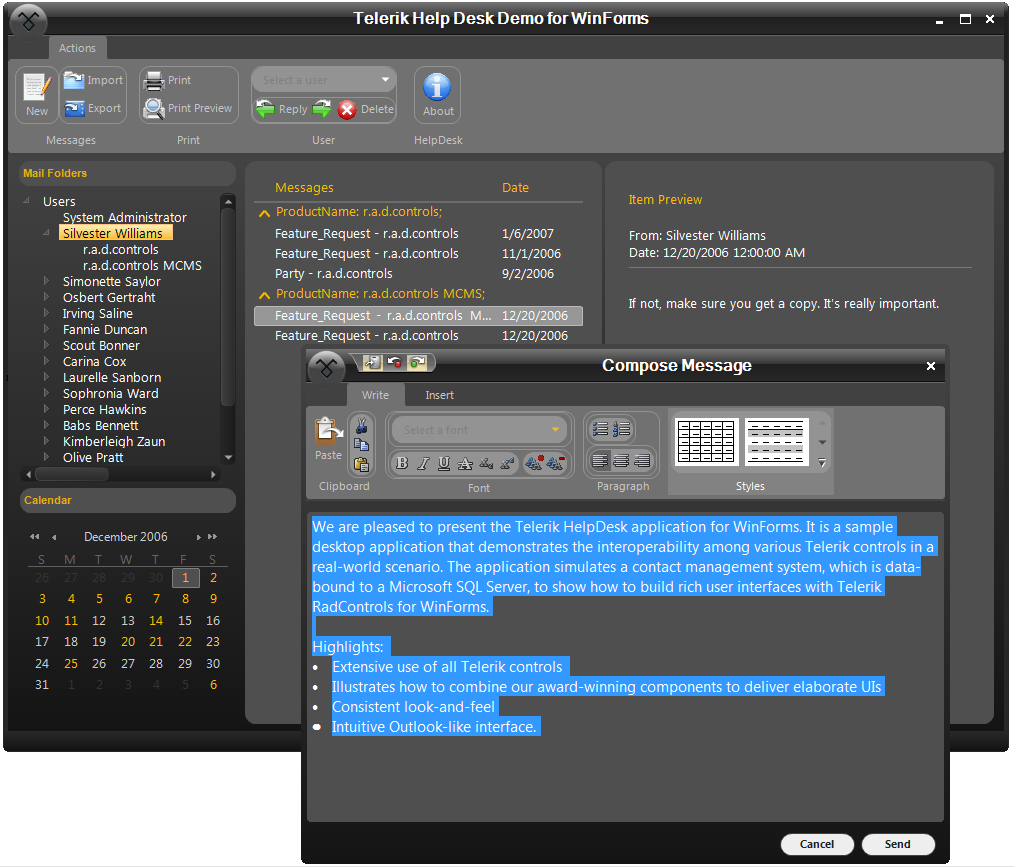Open the Select a user dropdown
Image resolution: width=1014 pixels, height=867 pixels.
(385, 80)
